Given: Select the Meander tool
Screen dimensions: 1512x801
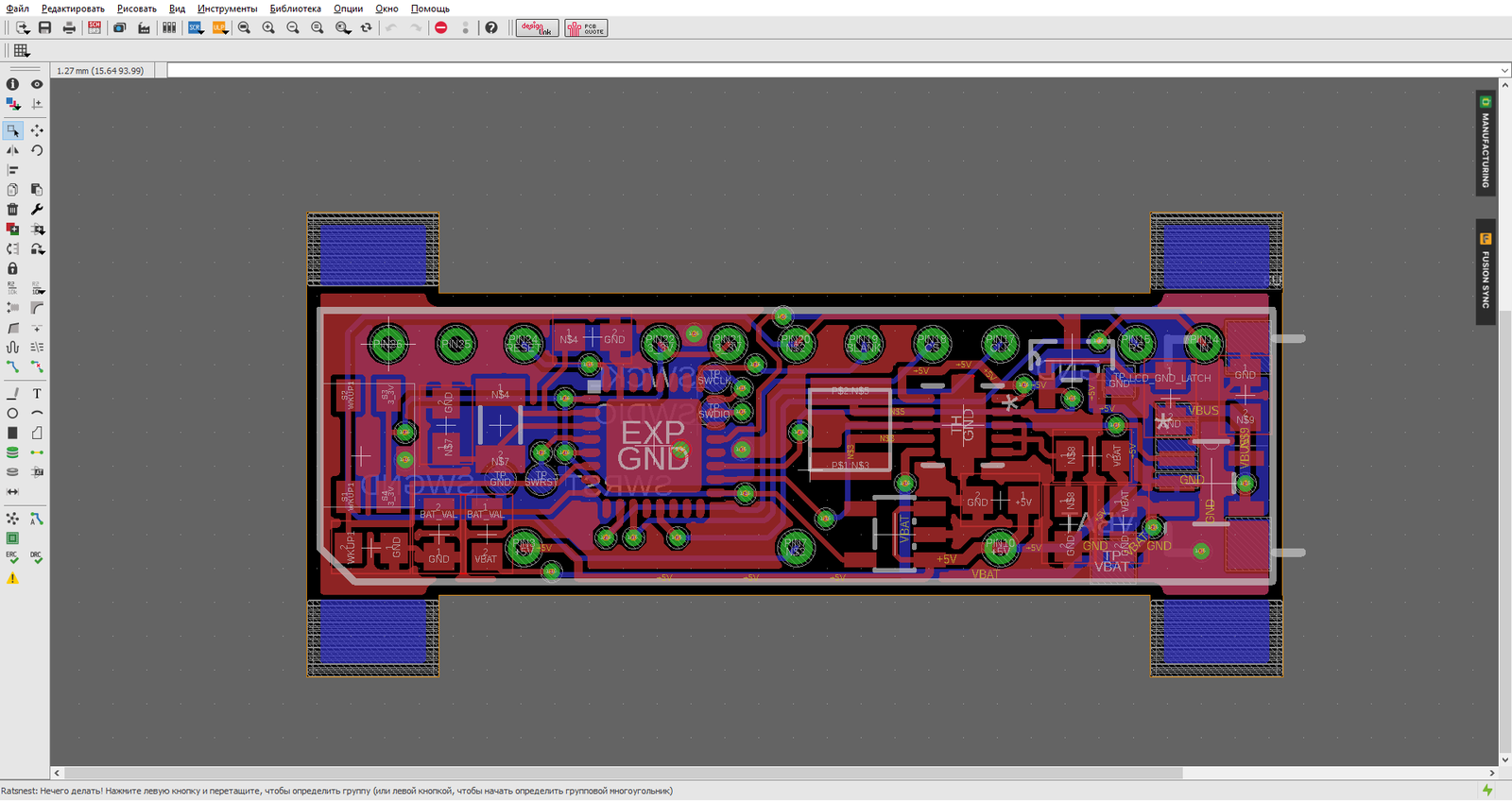Looking at the screenshot, I should (x=12, y=347).
